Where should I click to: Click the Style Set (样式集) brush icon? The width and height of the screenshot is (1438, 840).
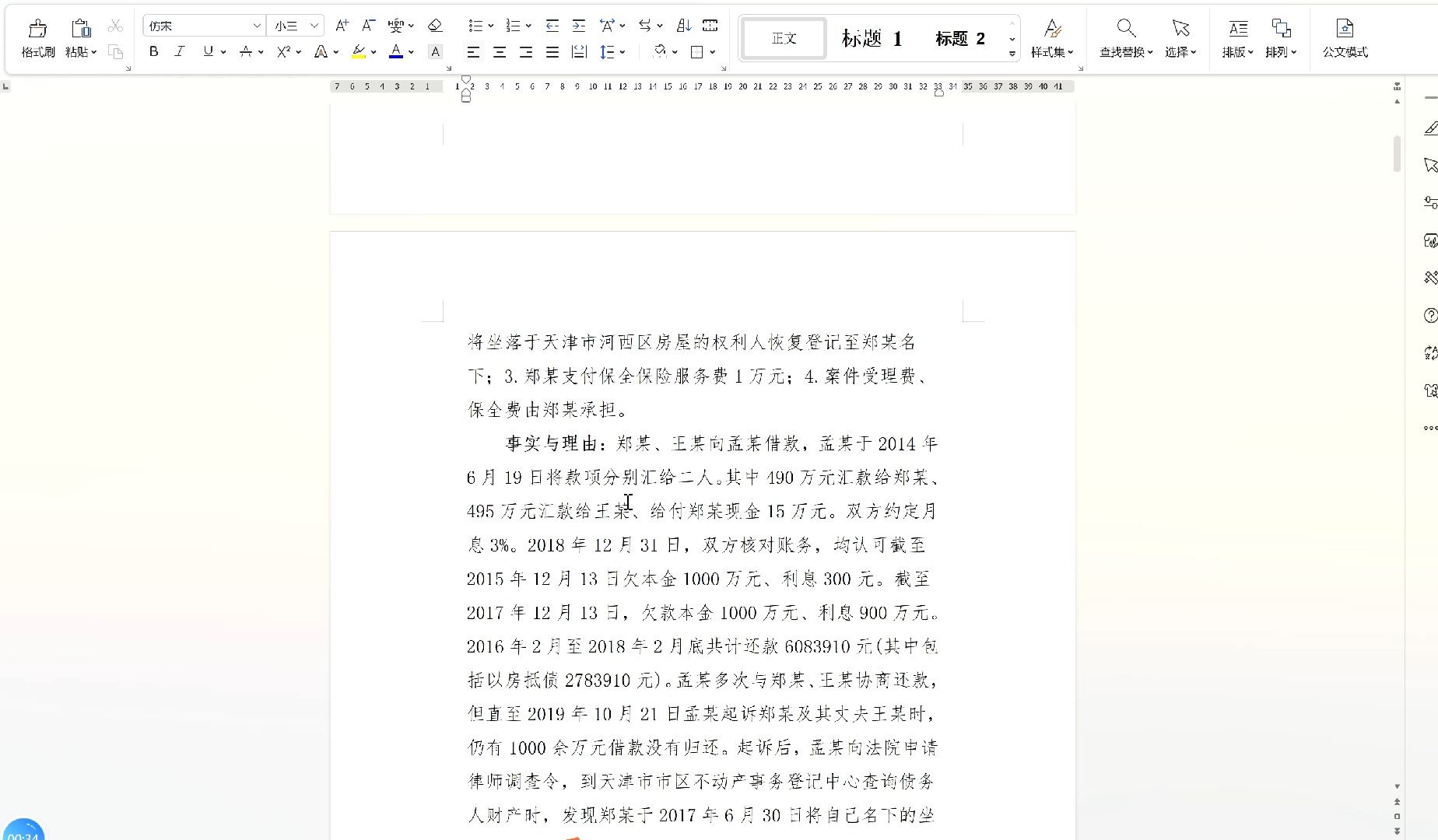point(1052,29)
